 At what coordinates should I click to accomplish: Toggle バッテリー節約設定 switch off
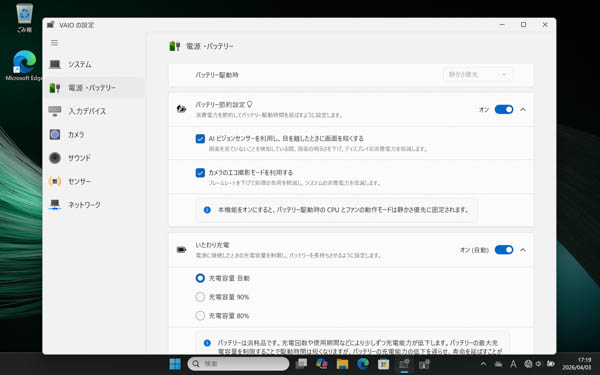[x=504, y=109]
